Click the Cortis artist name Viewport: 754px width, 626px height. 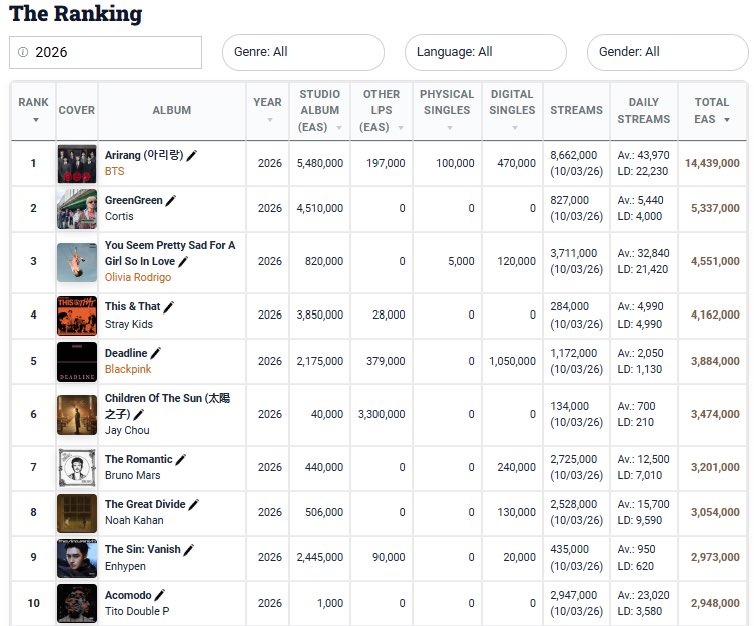(119, 216)
